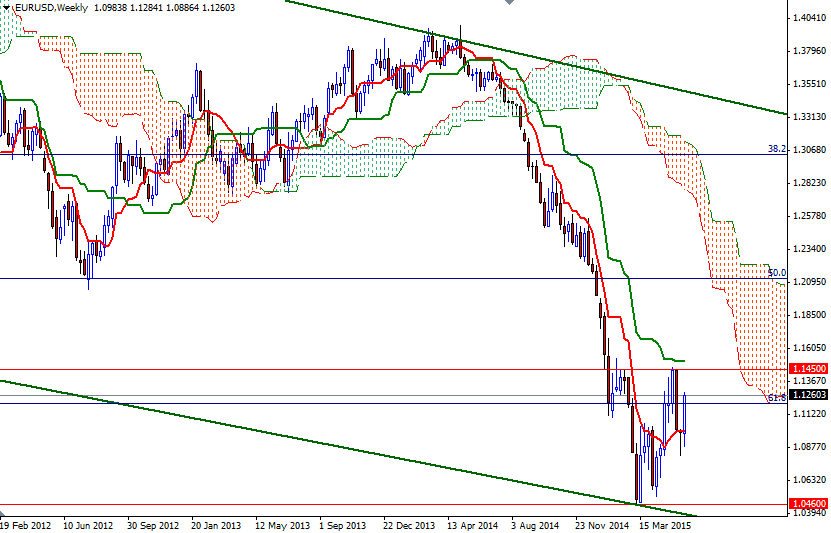This screenshot has height=533, width=831.
Task: Click the 23 Nov 2014 date label
Action: (602, 526)
